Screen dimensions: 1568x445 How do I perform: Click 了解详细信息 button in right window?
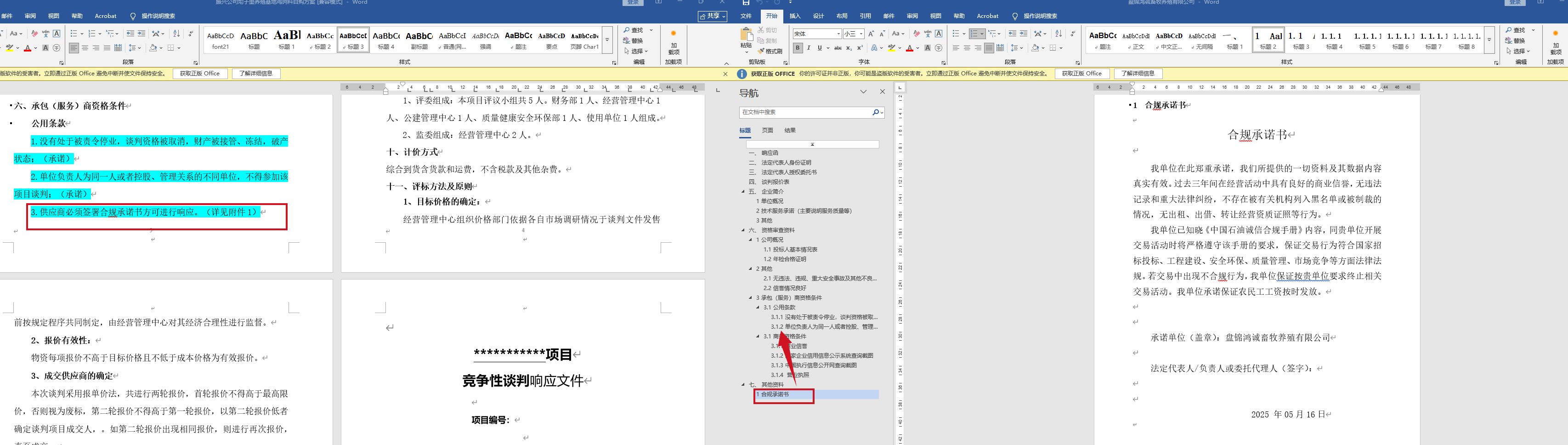click(1138, 74)
